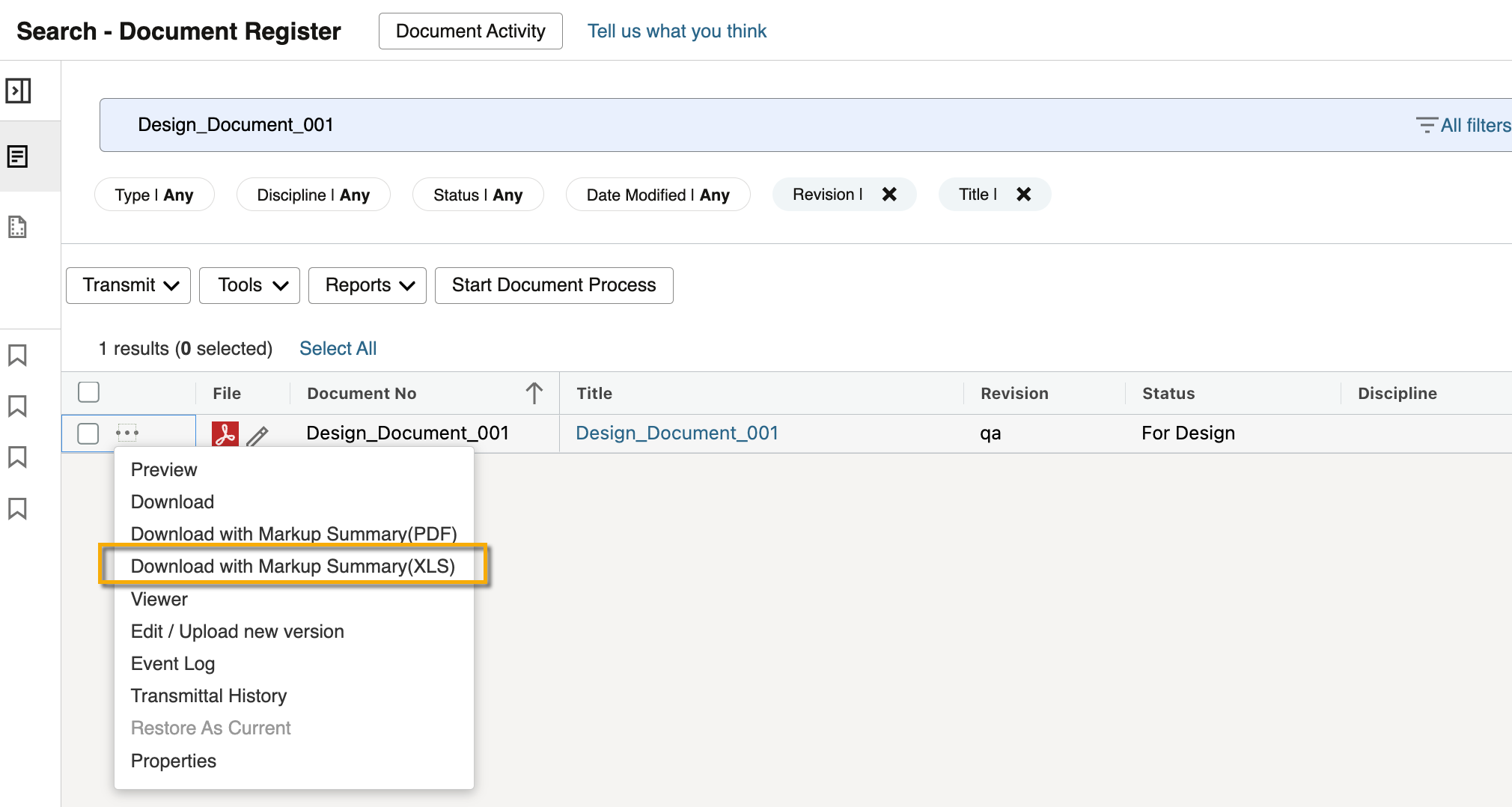1512x807 pixels.
Task: Open the Design_Document_001 title link
Action: click(677, 433)
